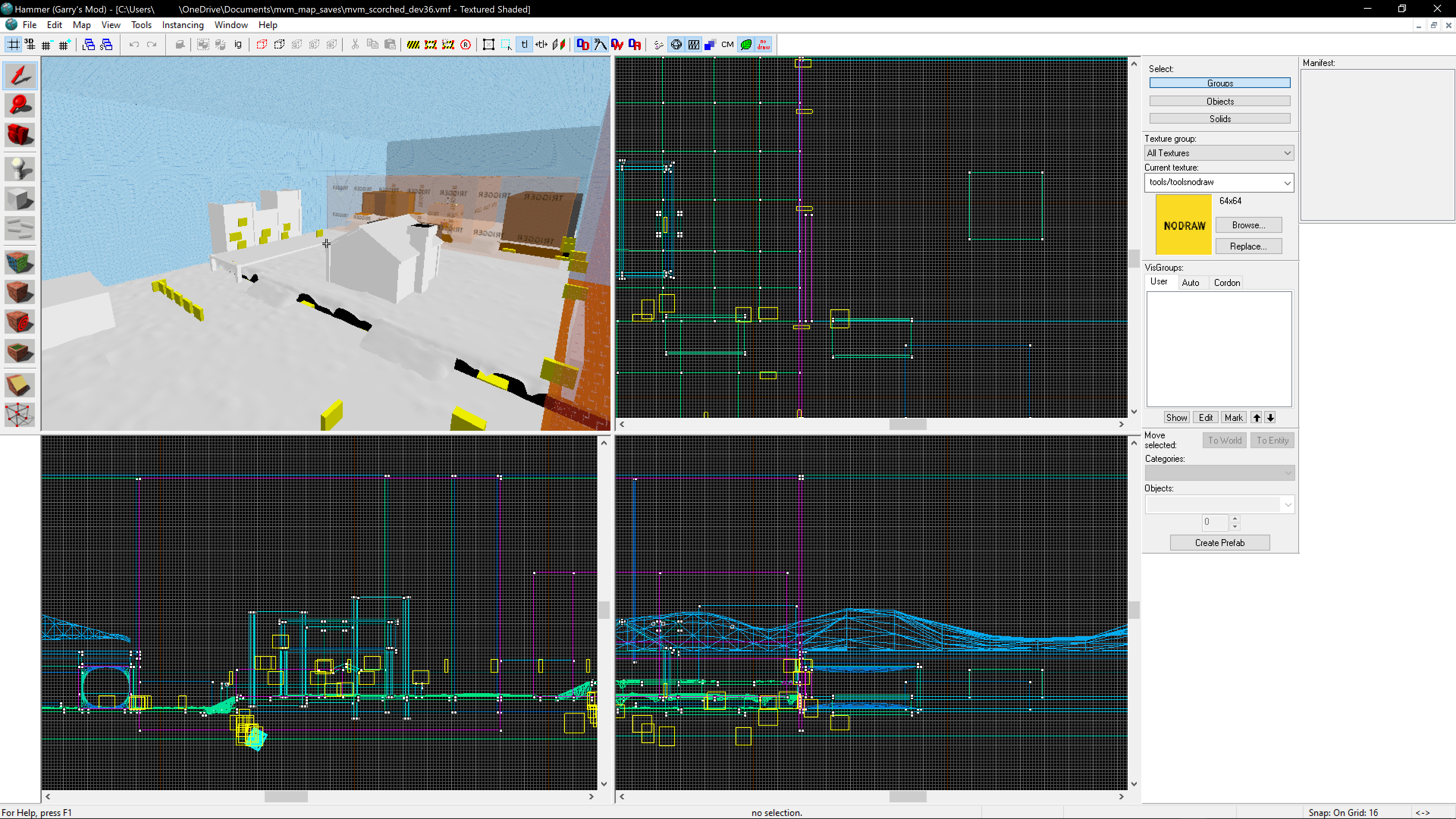Click top-right viewport scroll down arrow

(1134, 411)
